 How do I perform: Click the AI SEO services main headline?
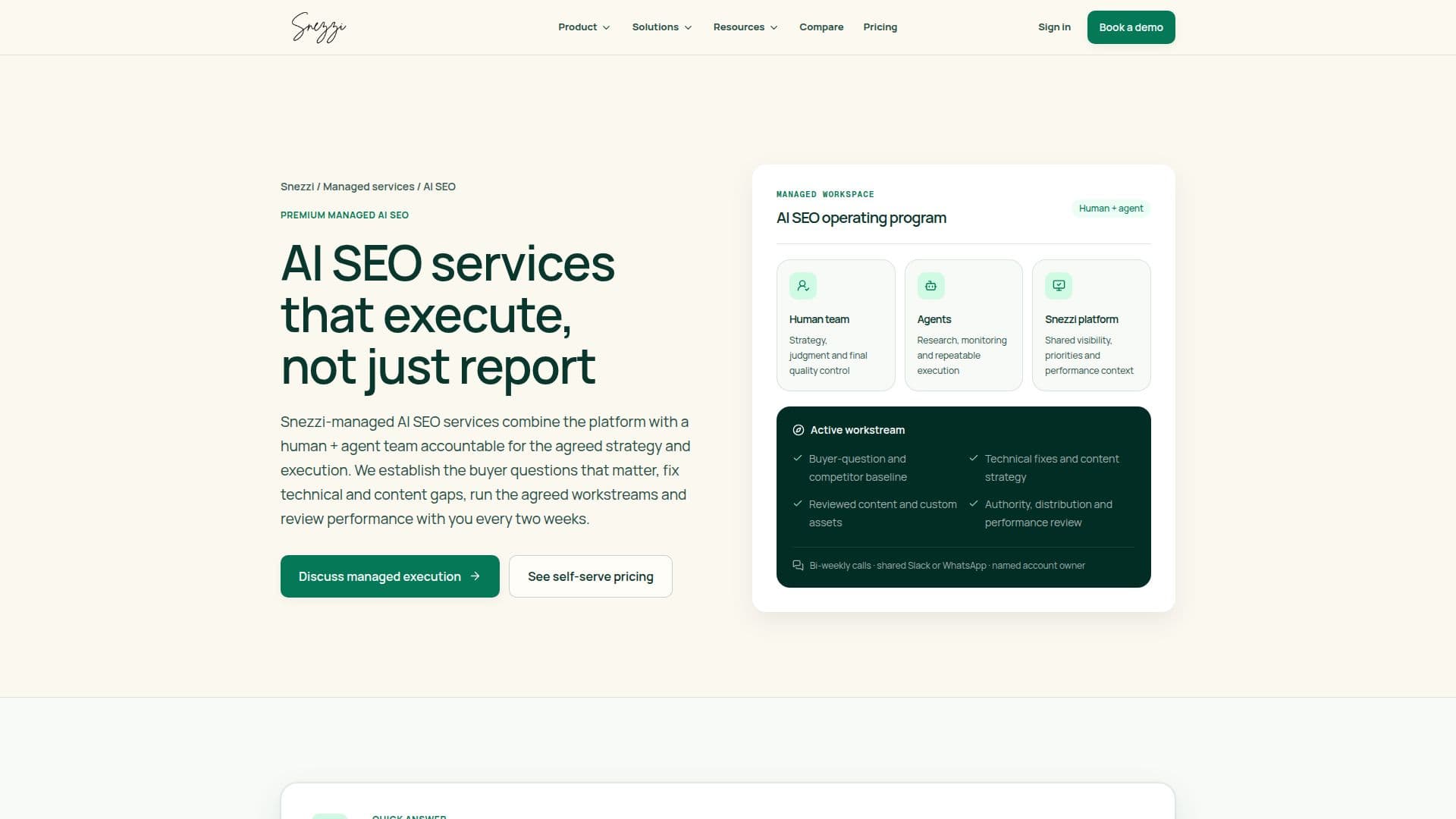pos(447,315)
